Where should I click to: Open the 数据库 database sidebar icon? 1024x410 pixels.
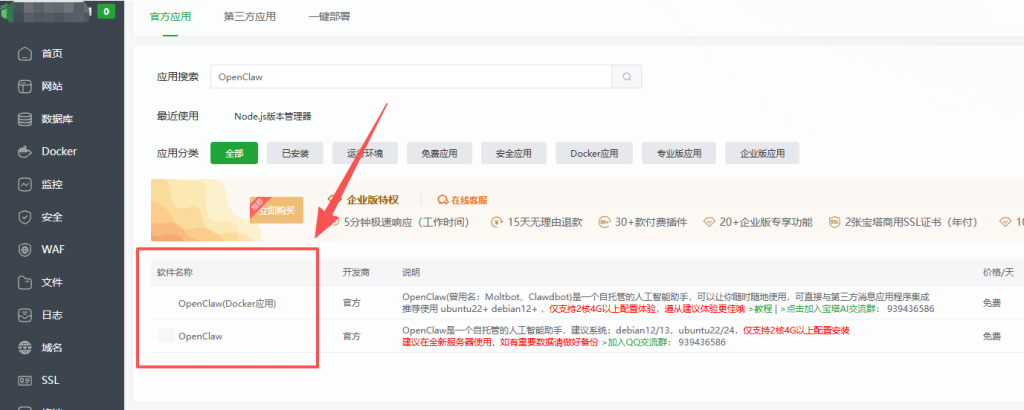25,119
